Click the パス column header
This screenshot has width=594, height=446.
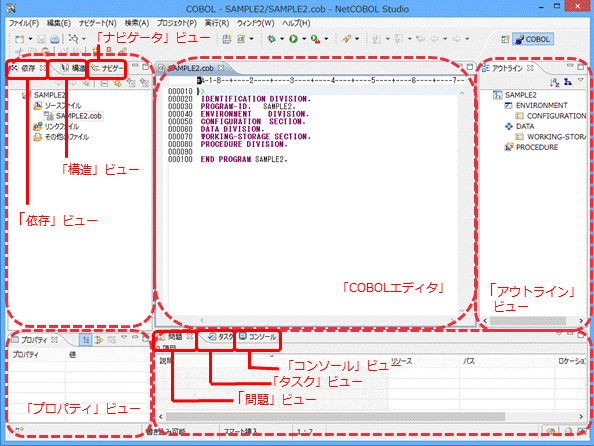click(x=508, y=361)
